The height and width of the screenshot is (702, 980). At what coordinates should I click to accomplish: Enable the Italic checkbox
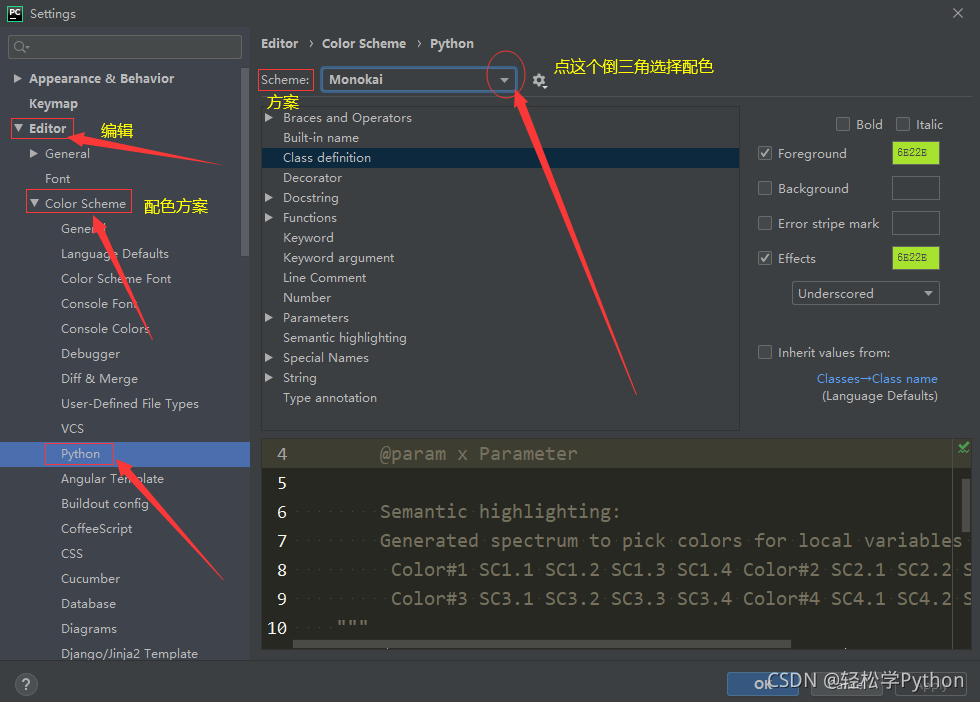(x=902, y=124)
